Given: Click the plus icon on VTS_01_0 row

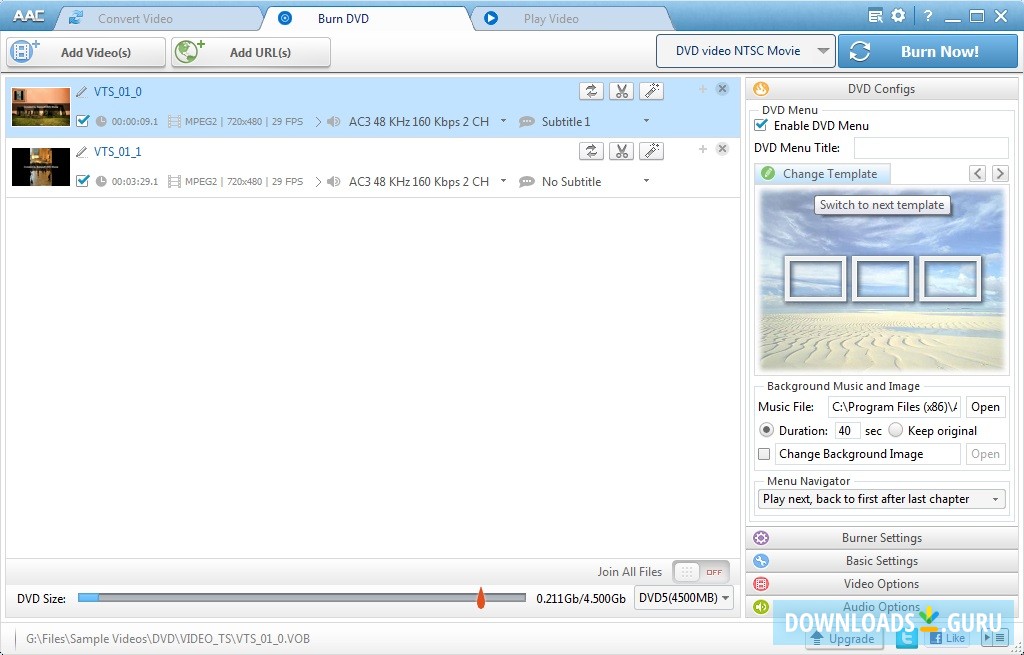Looking at the screenshot, I should 703,89.
